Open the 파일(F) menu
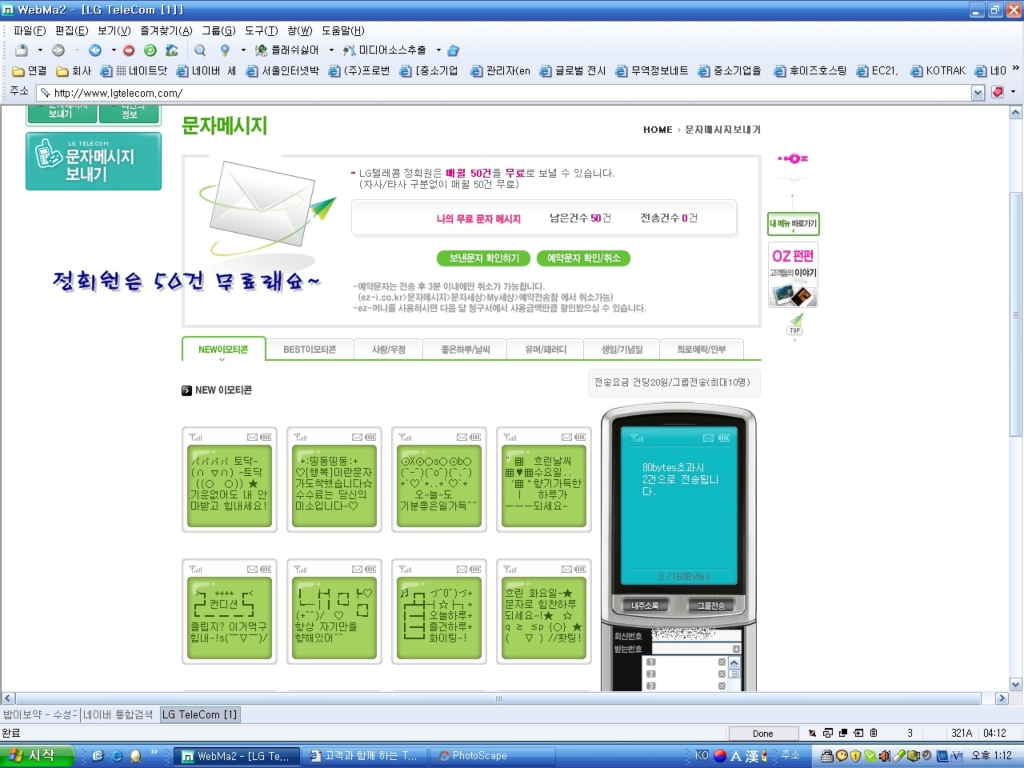The width and height of the screenshot is (1024, 768). pyautogui.click(x=29, y=31)
